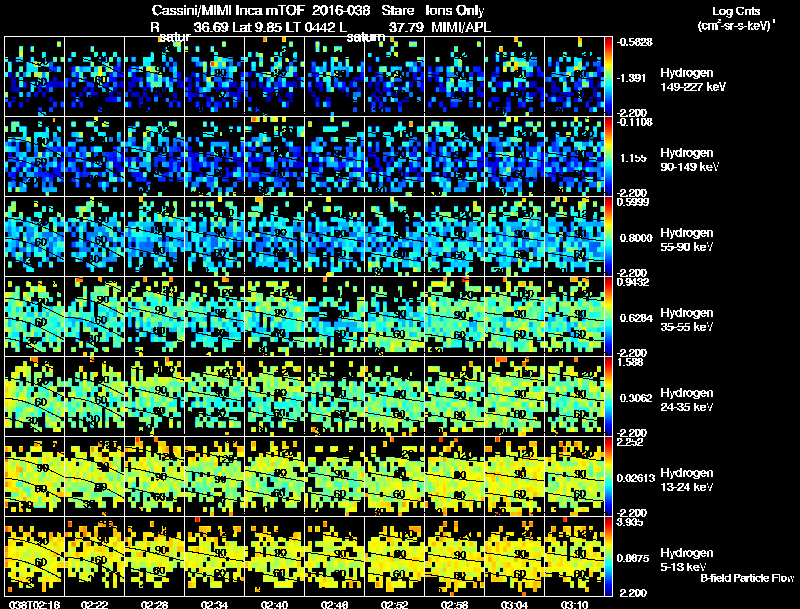The width and height of the screenshot is (800, 609).
Task: Click the 13-24 keV image at 03:10
Action: point(574,476)
